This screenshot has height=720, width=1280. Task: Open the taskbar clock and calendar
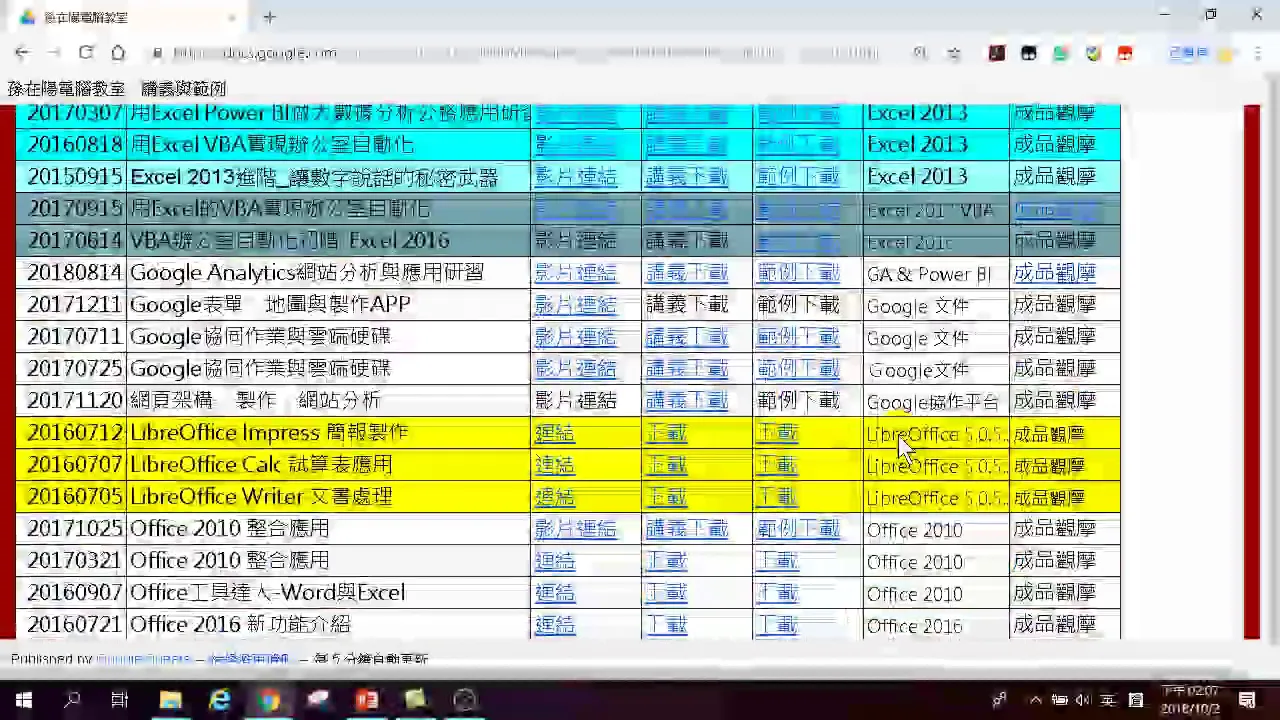pyautogui.click(x=1190, y=700)
